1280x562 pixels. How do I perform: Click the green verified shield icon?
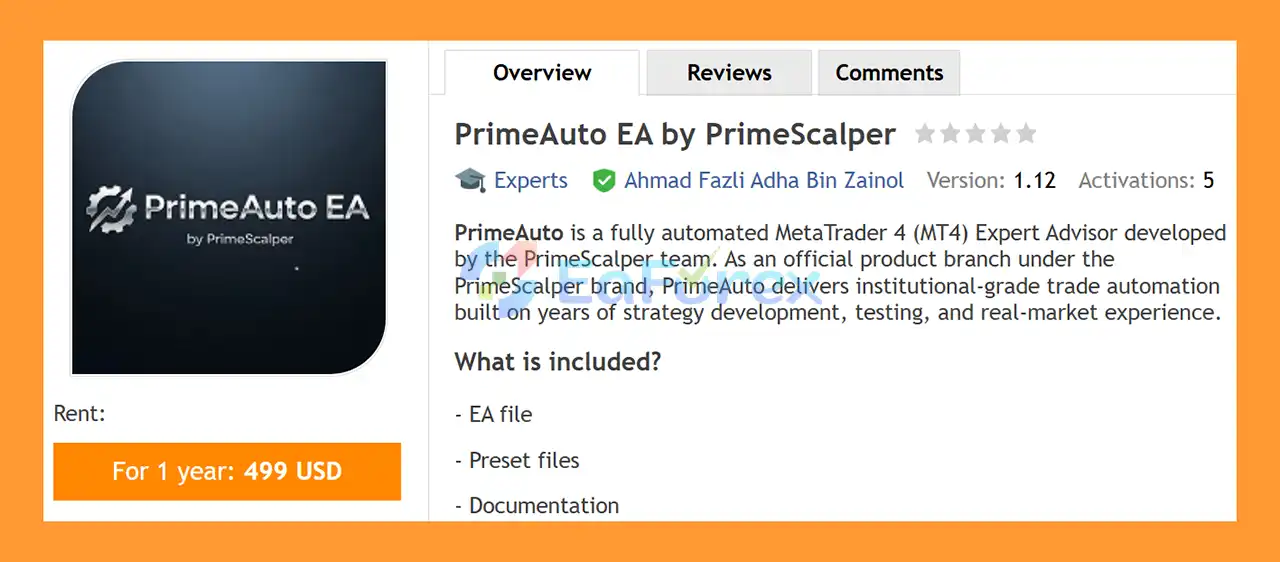tap(603, 181)
